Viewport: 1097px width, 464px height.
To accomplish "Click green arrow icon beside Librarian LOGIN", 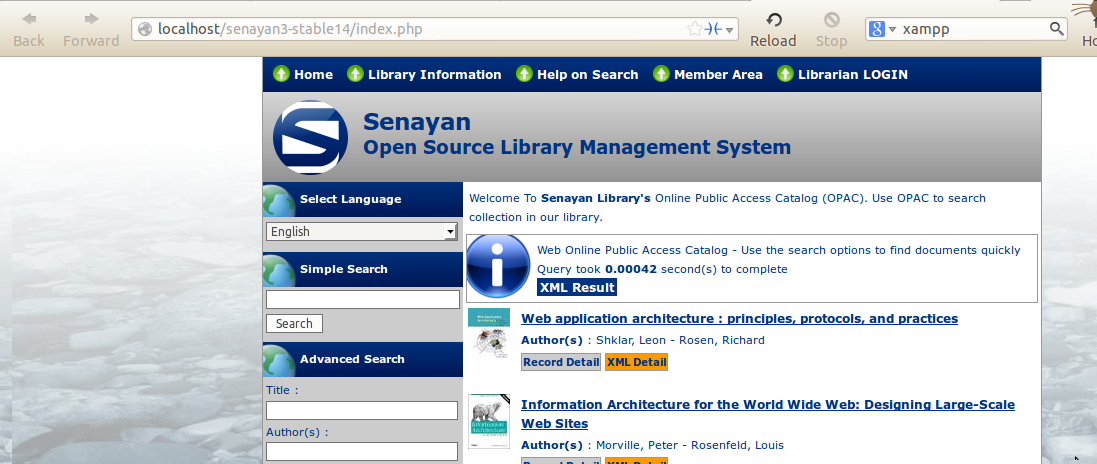I will (785, 73).
